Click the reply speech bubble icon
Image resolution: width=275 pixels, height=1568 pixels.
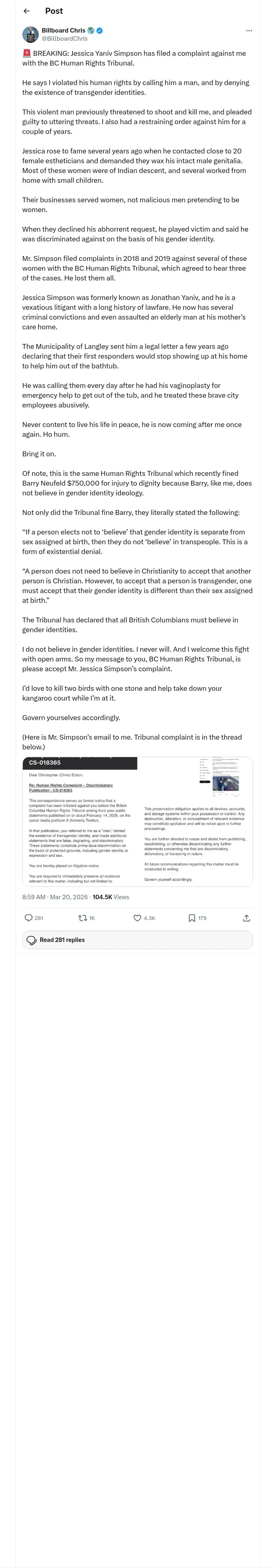point(28,918)
